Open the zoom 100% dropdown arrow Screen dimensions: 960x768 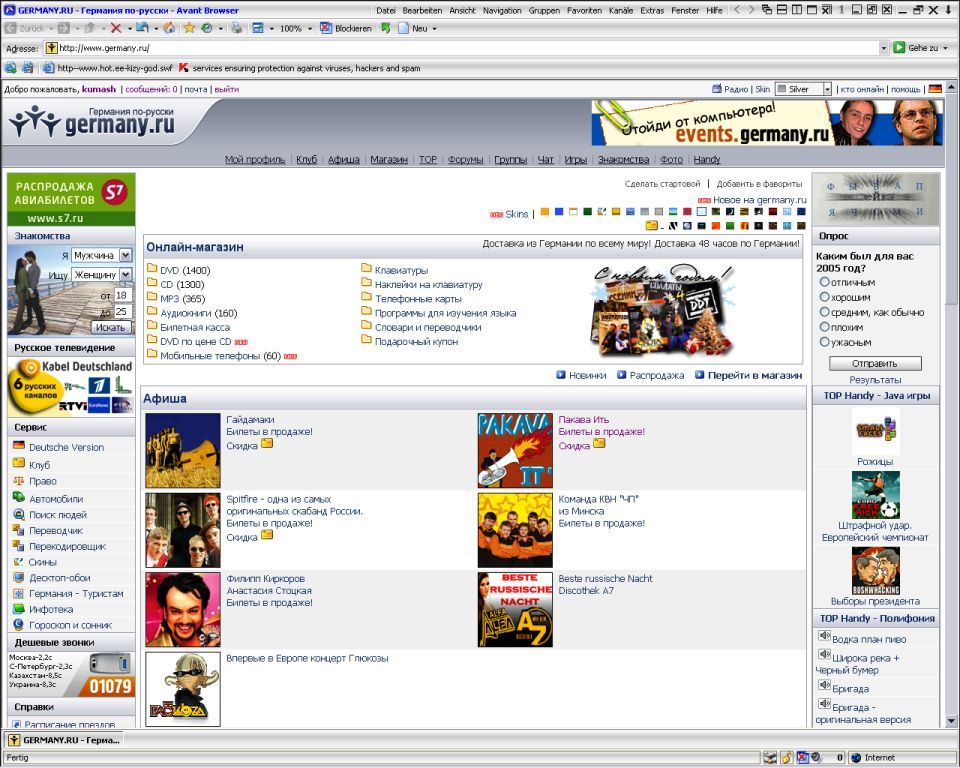pyautogui.click(x=310, y=29)
